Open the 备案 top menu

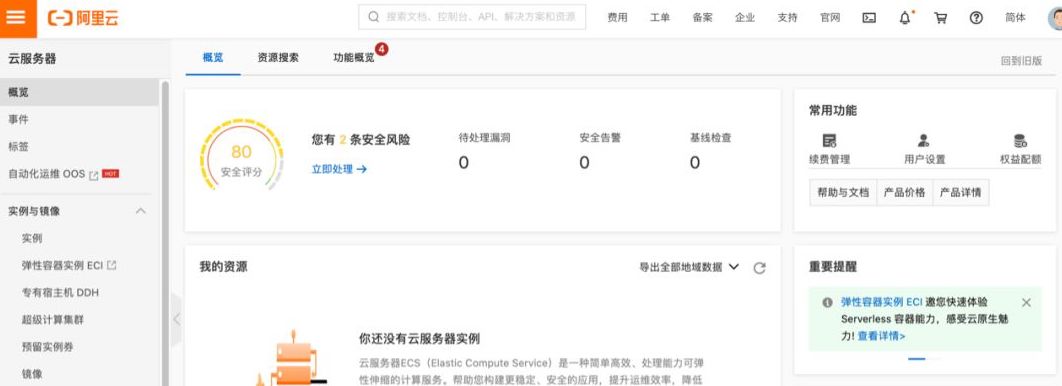pos(702,18)
